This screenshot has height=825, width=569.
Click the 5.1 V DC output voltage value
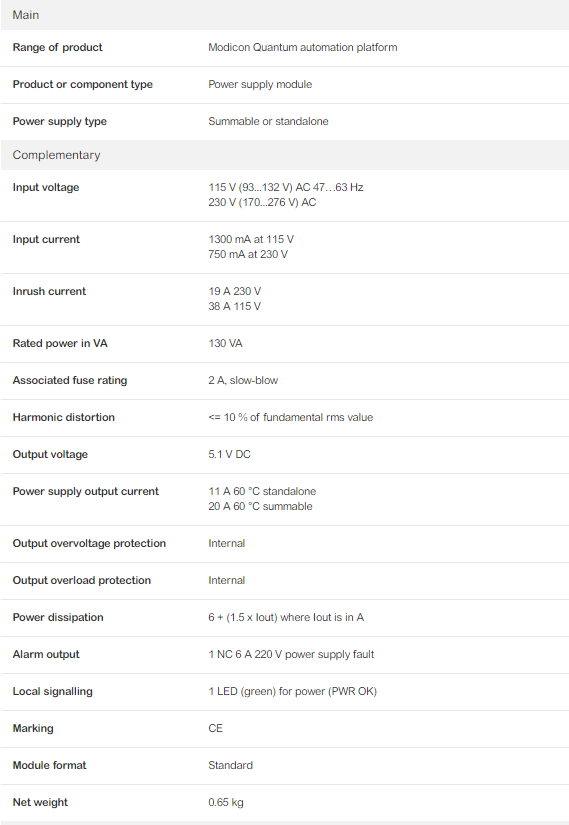(x=229, y=454)
